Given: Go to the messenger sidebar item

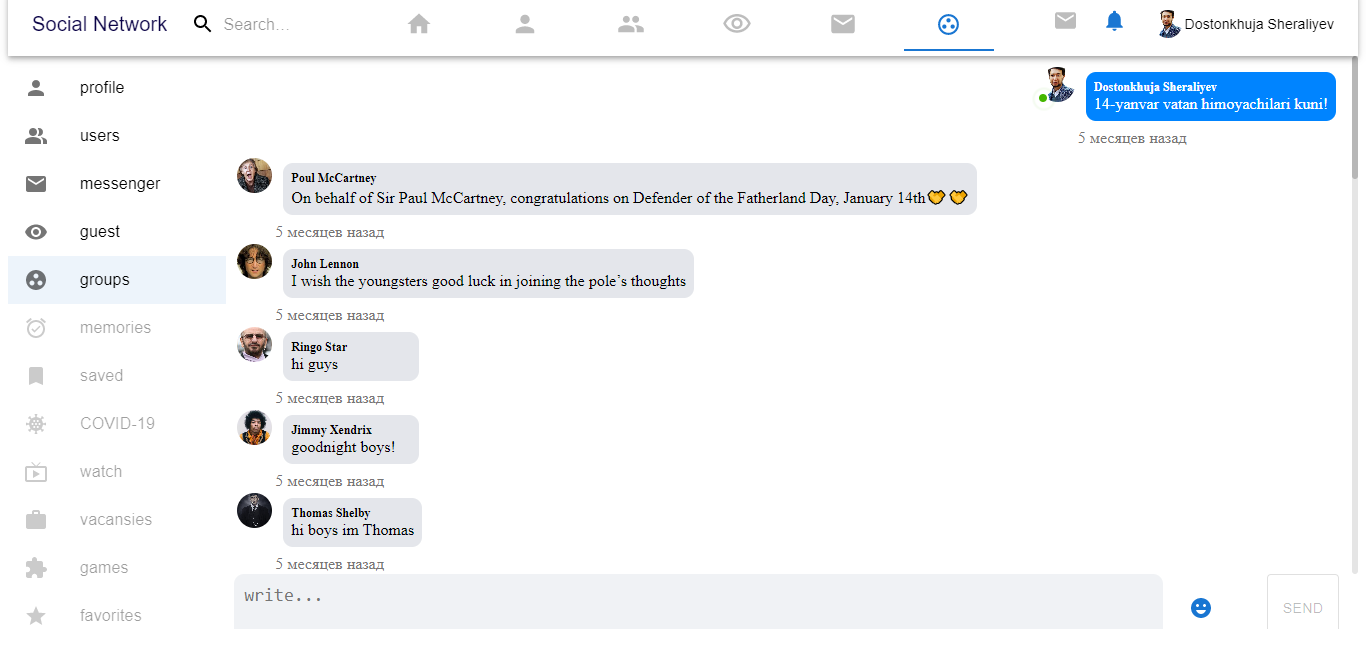Looking at the screenshot, I should coord(117,184).
